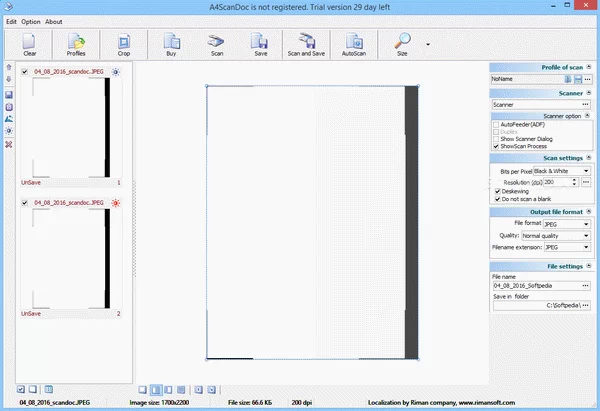Screen dimensions: 600x411
Task: Click the Scanner browse ellipsis button
Action: click(x=586, y=104)
